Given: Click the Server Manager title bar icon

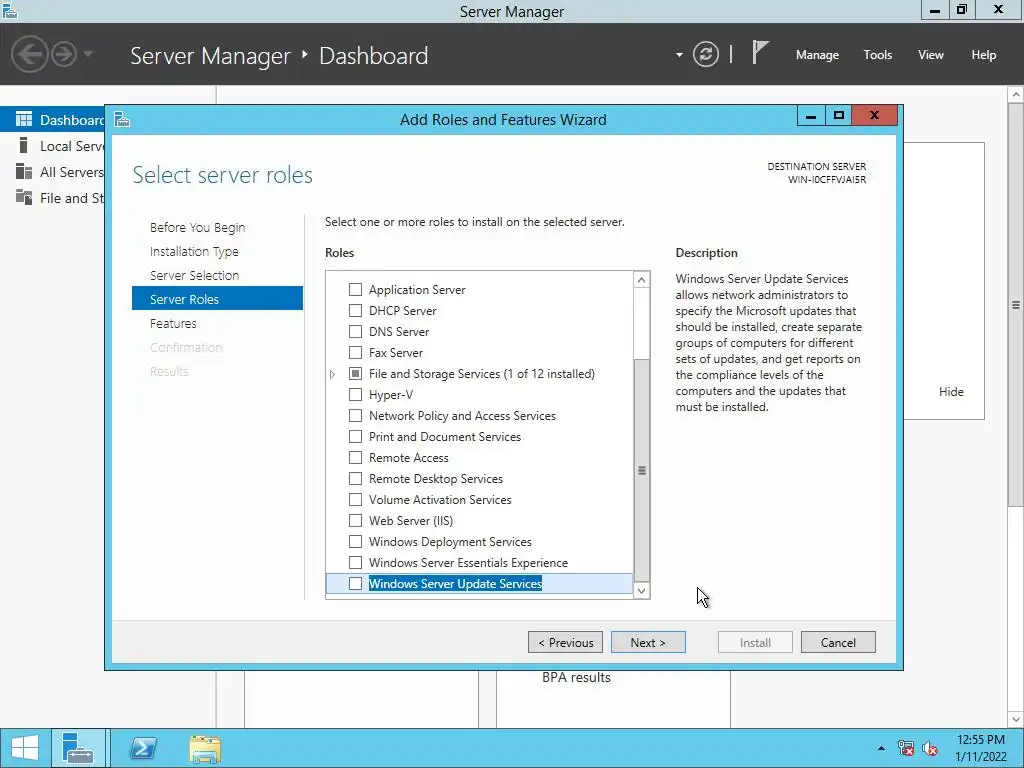Looking at the screenshot, I should click(9, 10).
